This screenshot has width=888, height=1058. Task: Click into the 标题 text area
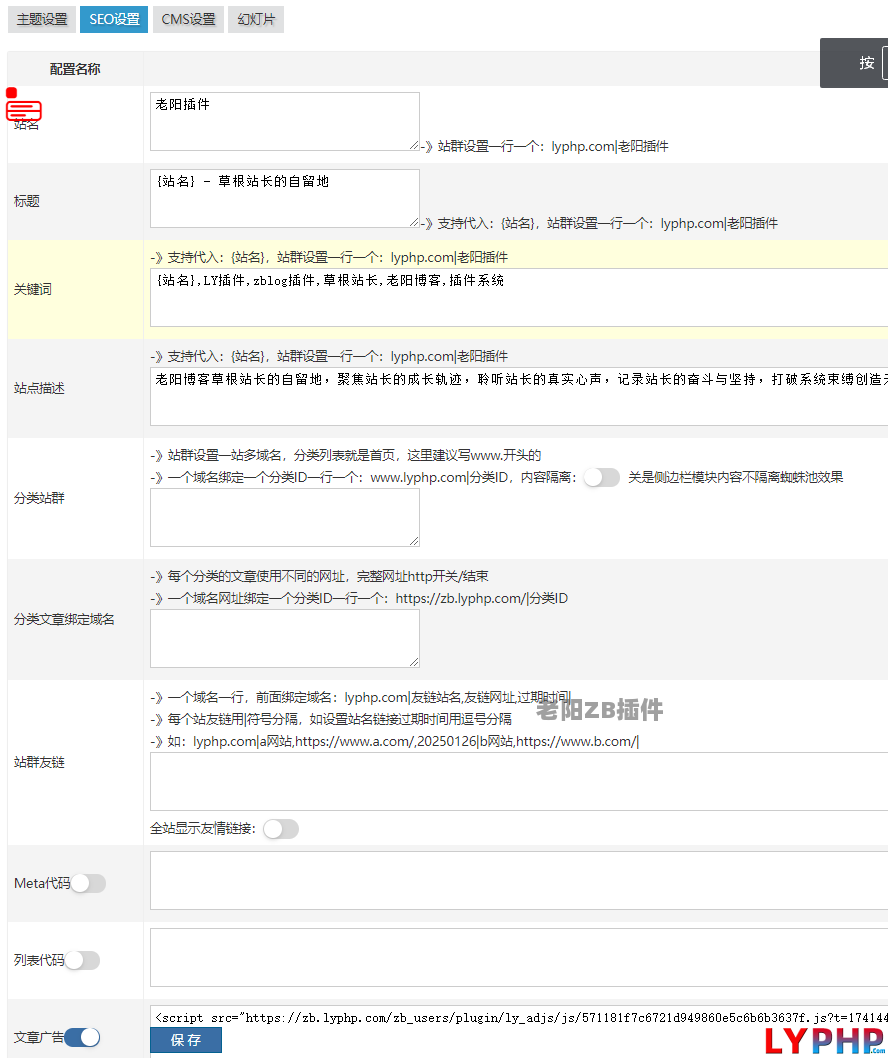[285, 198]
